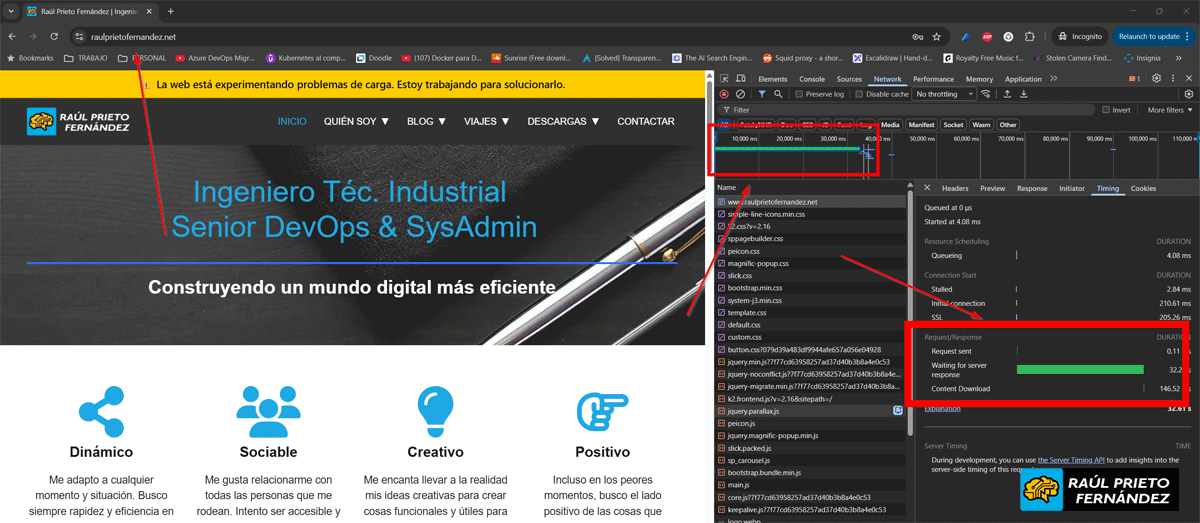Switch to the Console tab
1200x523 pixels.
pos(812,79)
